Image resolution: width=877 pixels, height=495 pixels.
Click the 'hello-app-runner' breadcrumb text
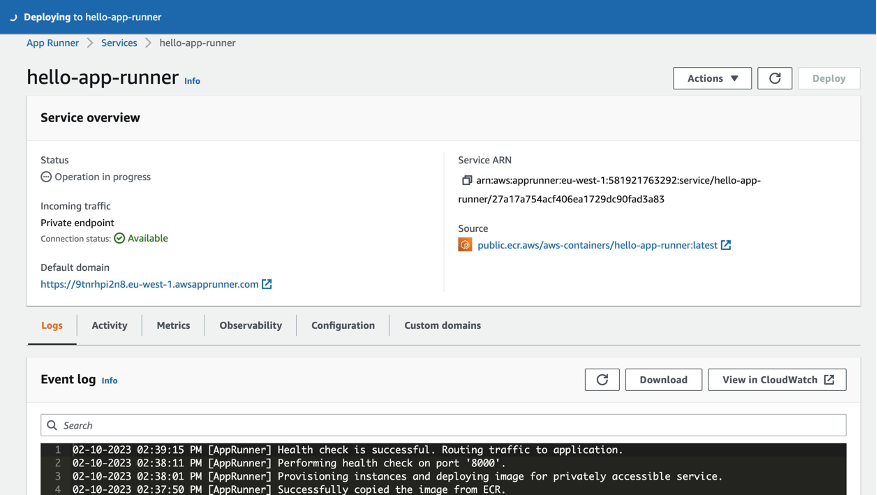[x=197, y=43]
